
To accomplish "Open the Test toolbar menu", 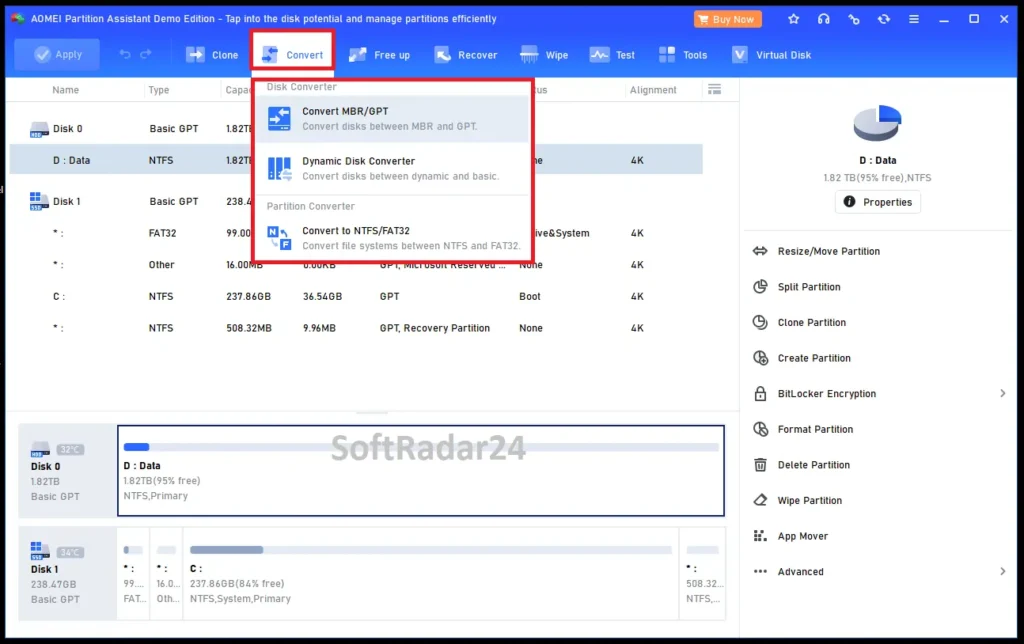I will click(x=612, y=55).
